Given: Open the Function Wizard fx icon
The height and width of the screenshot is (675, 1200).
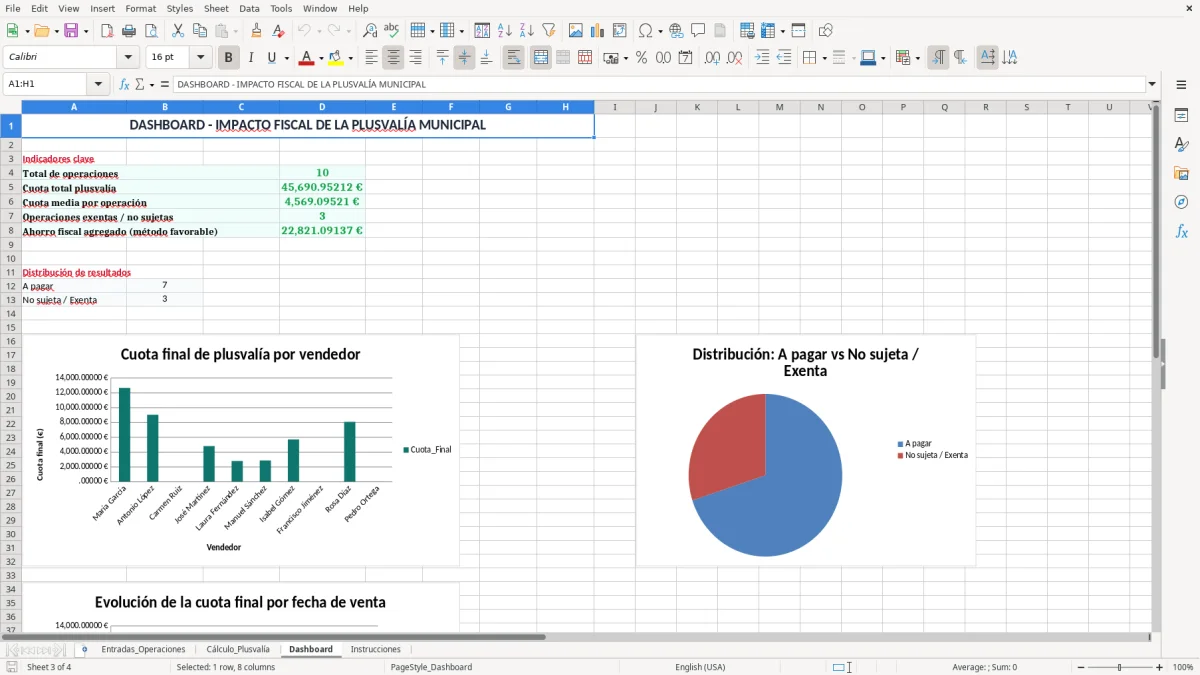Looking at the screenshot, I should click(x=125, y=85).
